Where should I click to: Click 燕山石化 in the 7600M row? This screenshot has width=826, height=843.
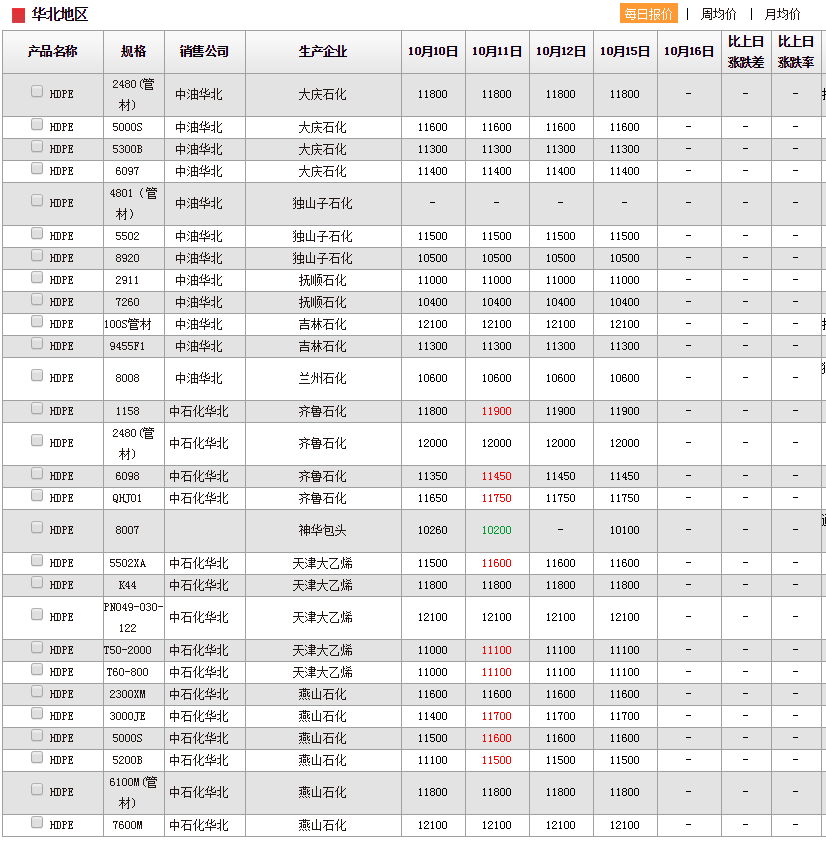(323, 825)
